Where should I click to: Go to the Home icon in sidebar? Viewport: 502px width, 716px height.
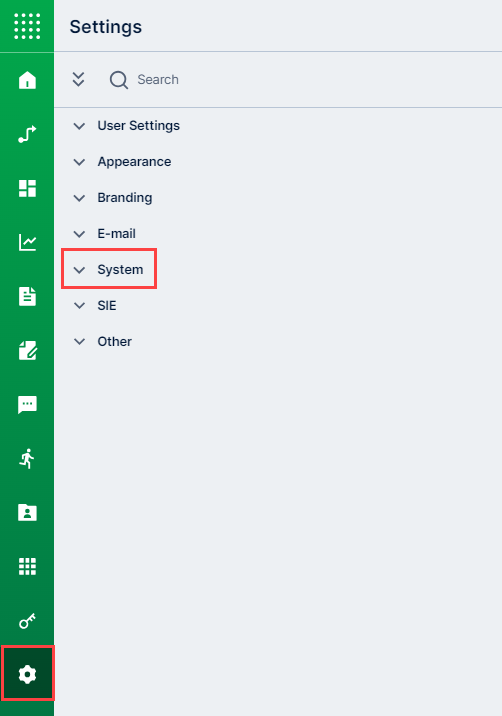27,80
